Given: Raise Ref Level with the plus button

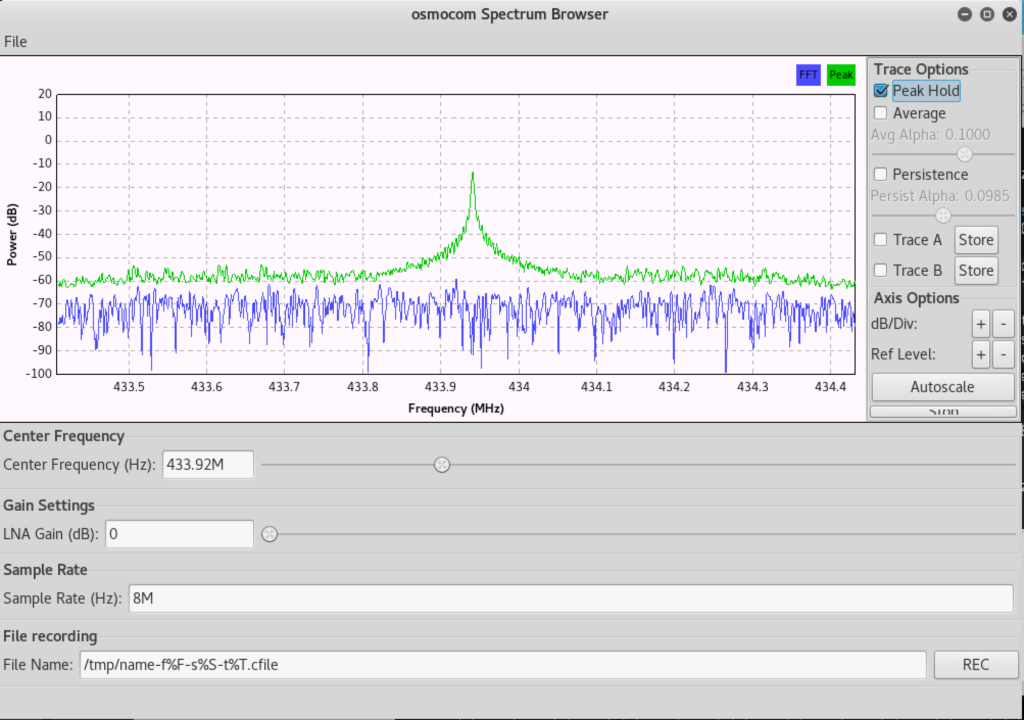Looking at the screenshot, I should pos(980,354).
